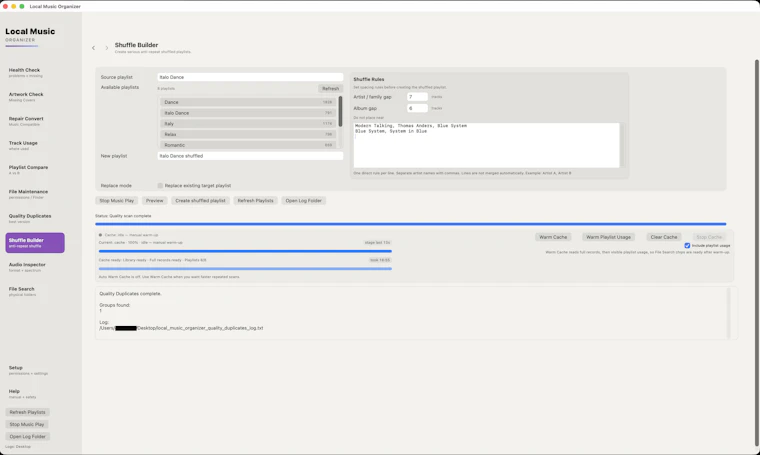This screenshot has width=760, height=455.
Task: Select the Dance playlist row
Action: (x=248, y=102)
